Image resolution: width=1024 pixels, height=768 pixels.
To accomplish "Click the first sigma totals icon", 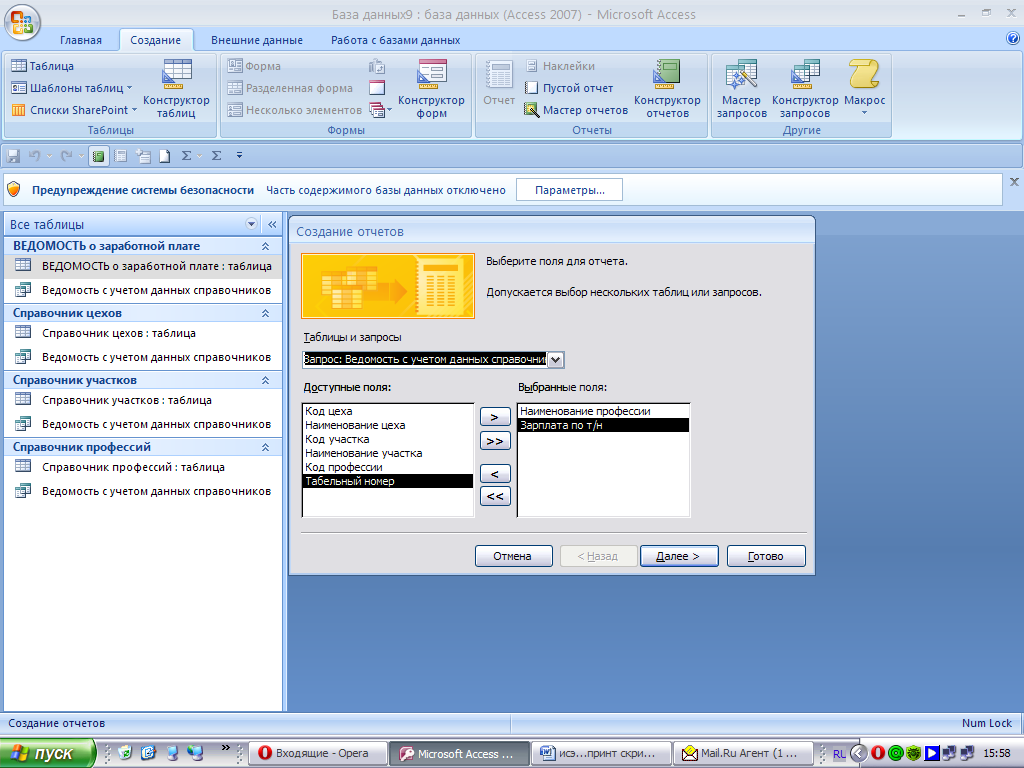I will pyautogui.click(x=187, y=155).
